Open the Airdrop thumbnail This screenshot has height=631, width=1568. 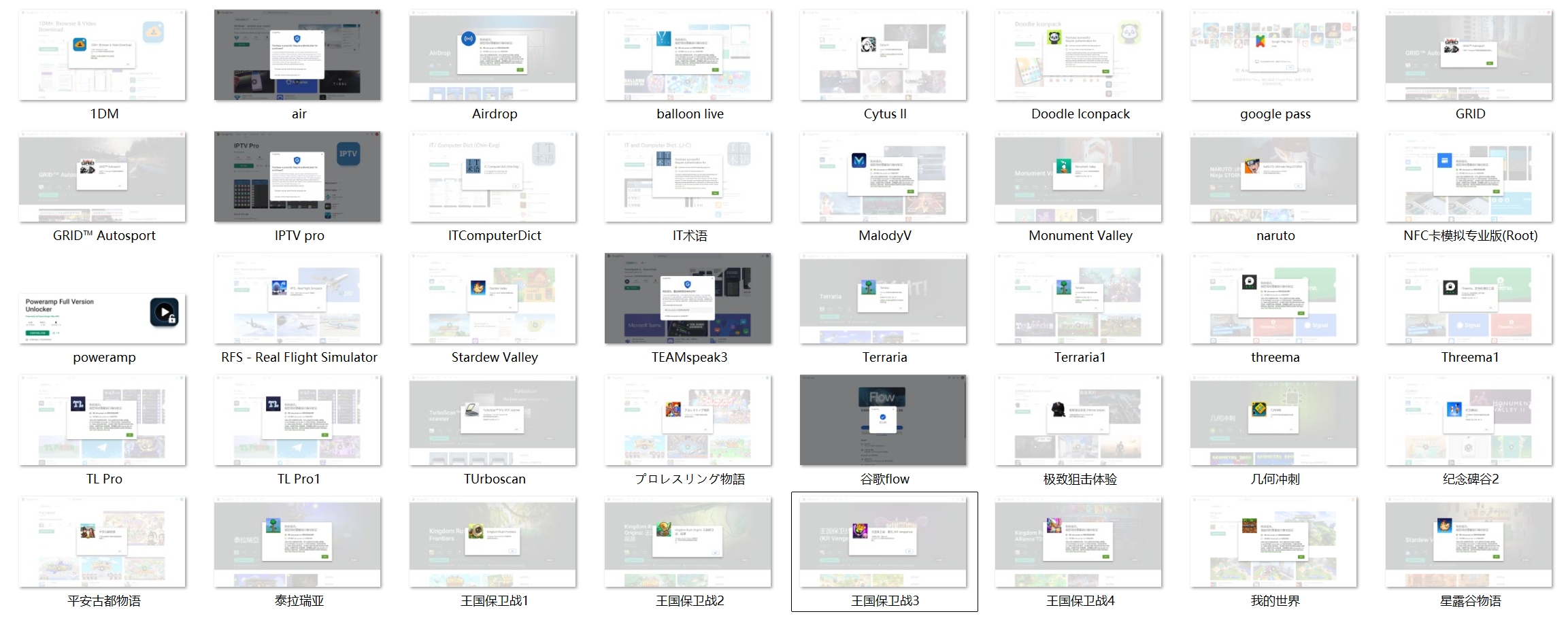point(493,55)
